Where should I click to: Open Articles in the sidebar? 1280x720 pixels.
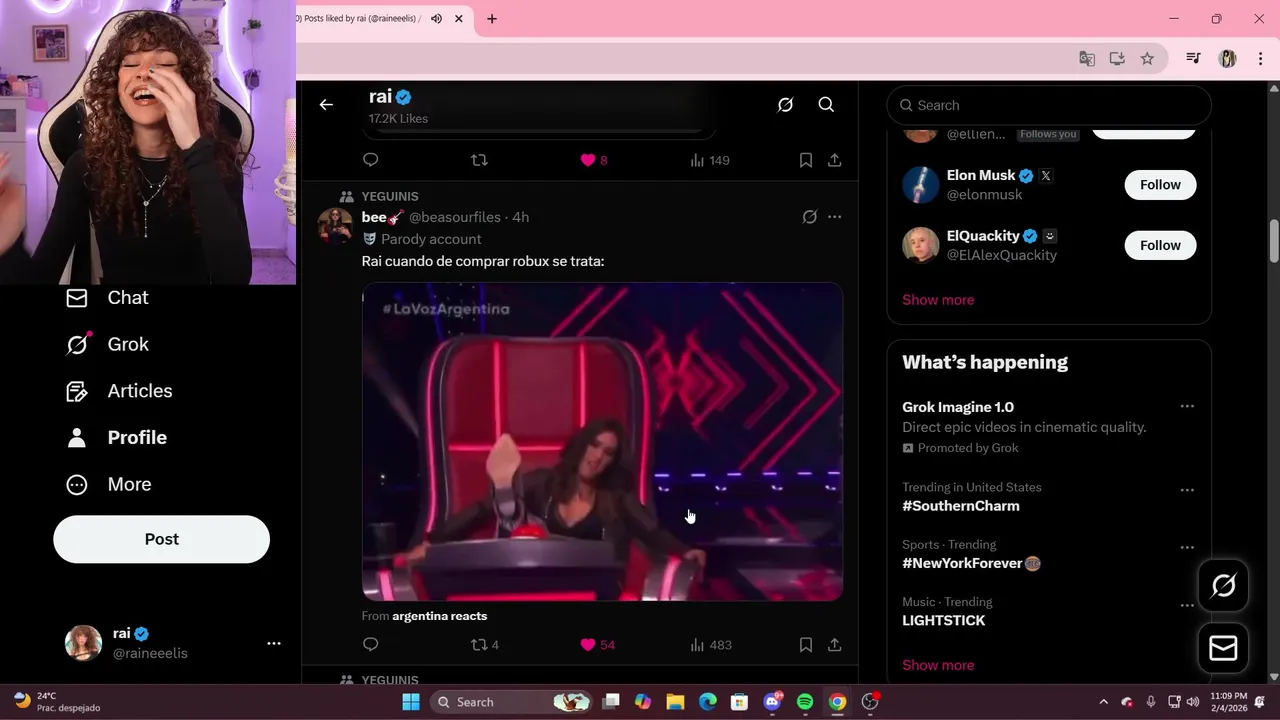point(119,391)
